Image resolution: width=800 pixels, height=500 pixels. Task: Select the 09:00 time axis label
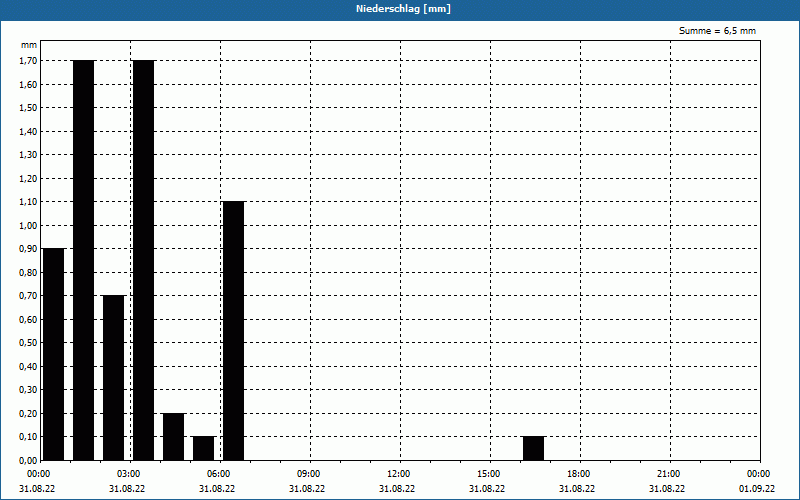point(308,474)
